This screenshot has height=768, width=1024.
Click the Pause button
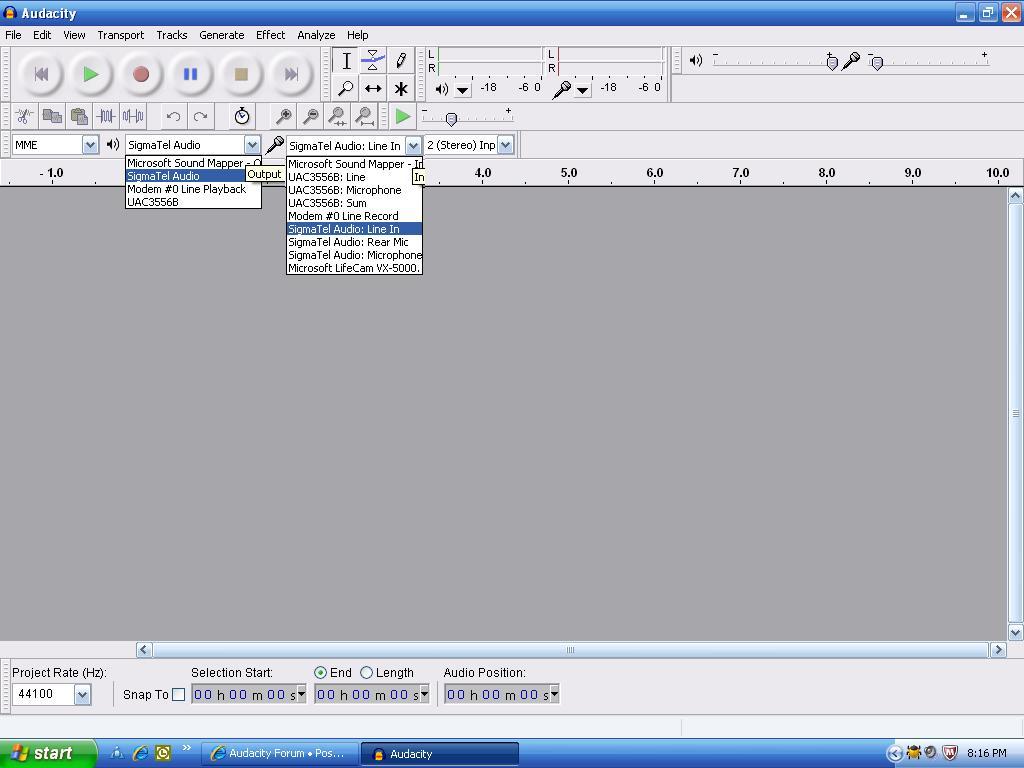coord(190,74)
